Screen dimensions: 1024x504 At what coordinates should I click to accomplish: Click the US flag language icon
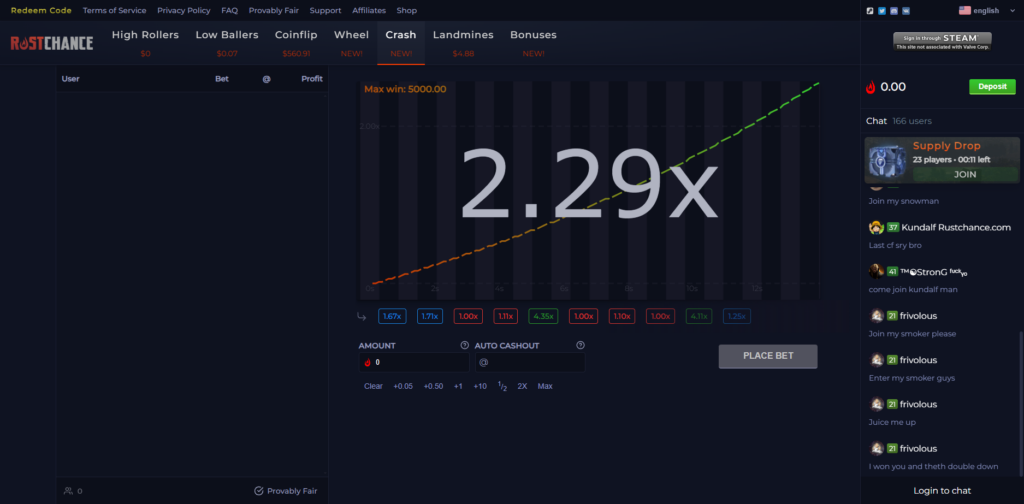965,10
